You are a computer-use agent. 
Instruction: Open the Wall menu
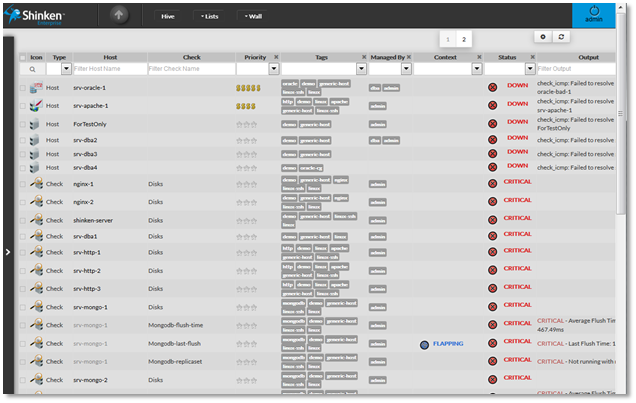(x=253, y=16)
